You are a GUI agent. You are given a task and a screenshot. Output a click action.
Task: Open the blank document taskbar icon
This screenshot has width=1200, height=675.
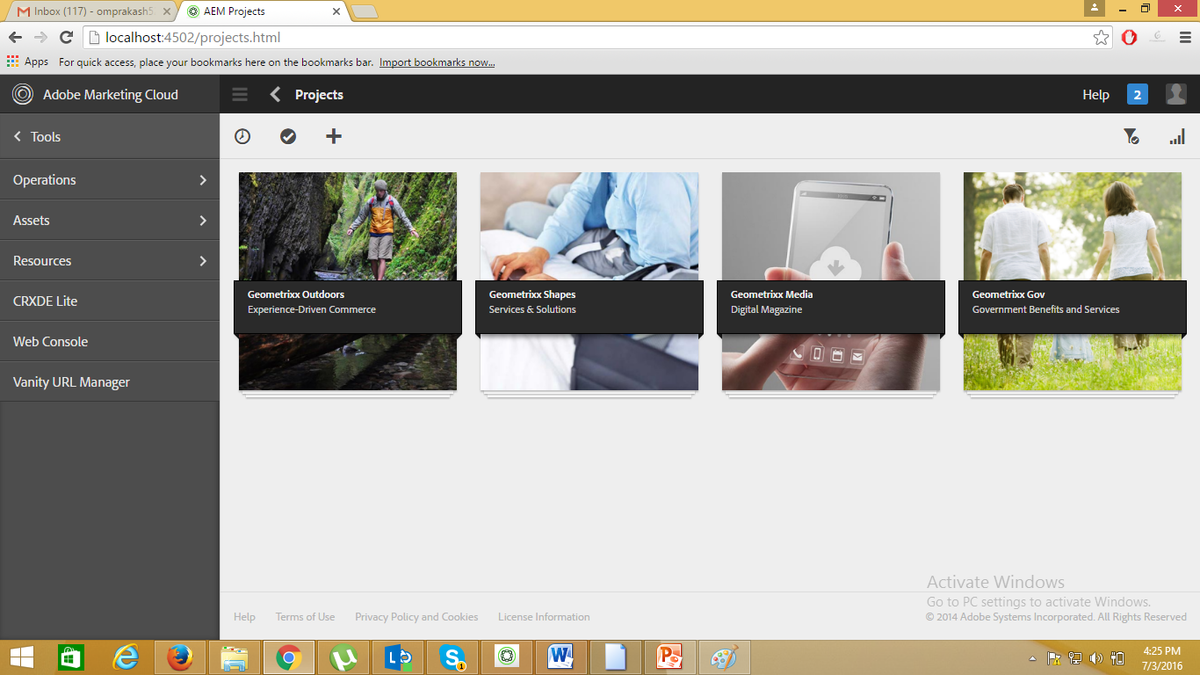(615, 657)
